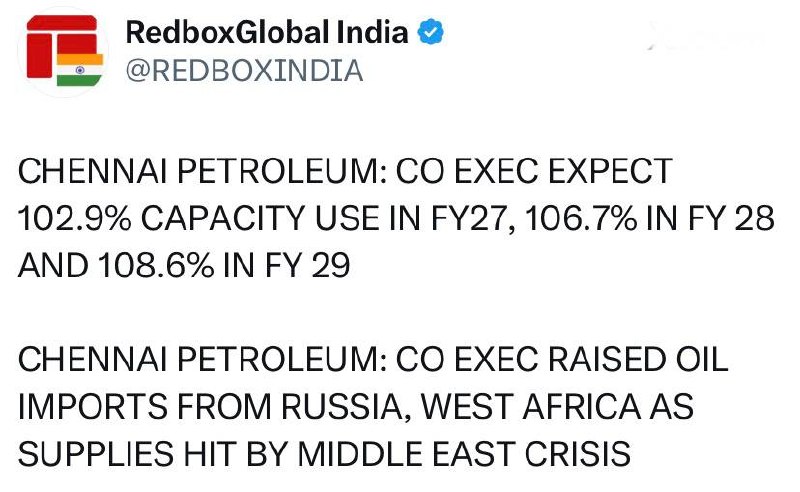Click the 'WEST AFRICA AS' phrase
Image resolution: width=800 pixels, height=492 pixels.
tap(557, 407)
